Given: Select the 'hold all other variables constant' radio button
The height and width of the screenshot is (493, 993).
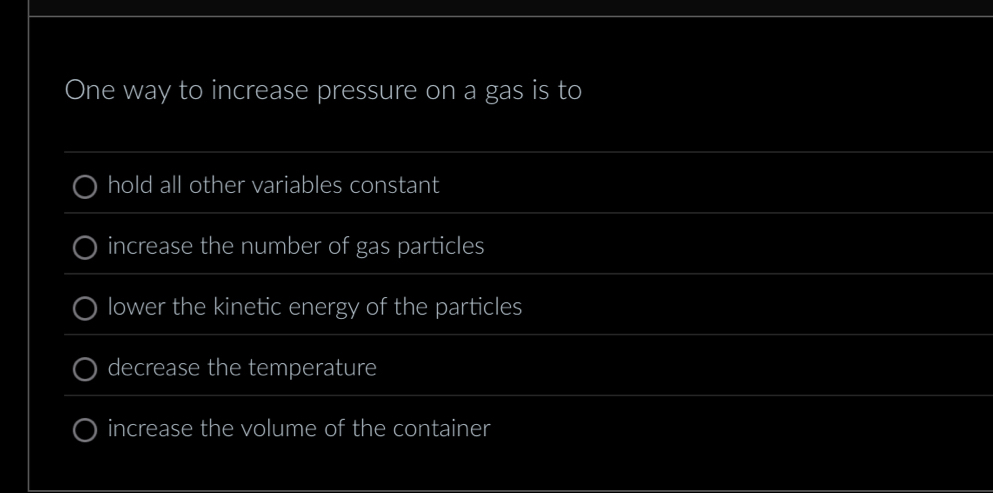Looking at the screenshot, I should click(x=85, y=186).
